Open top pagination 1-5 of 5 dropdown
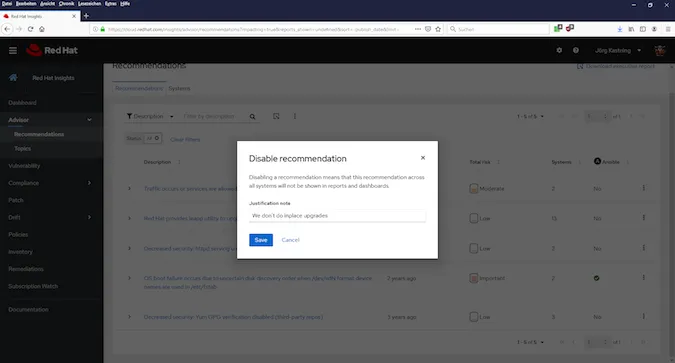Screen dimensions: 675x363 click(530, 116)
